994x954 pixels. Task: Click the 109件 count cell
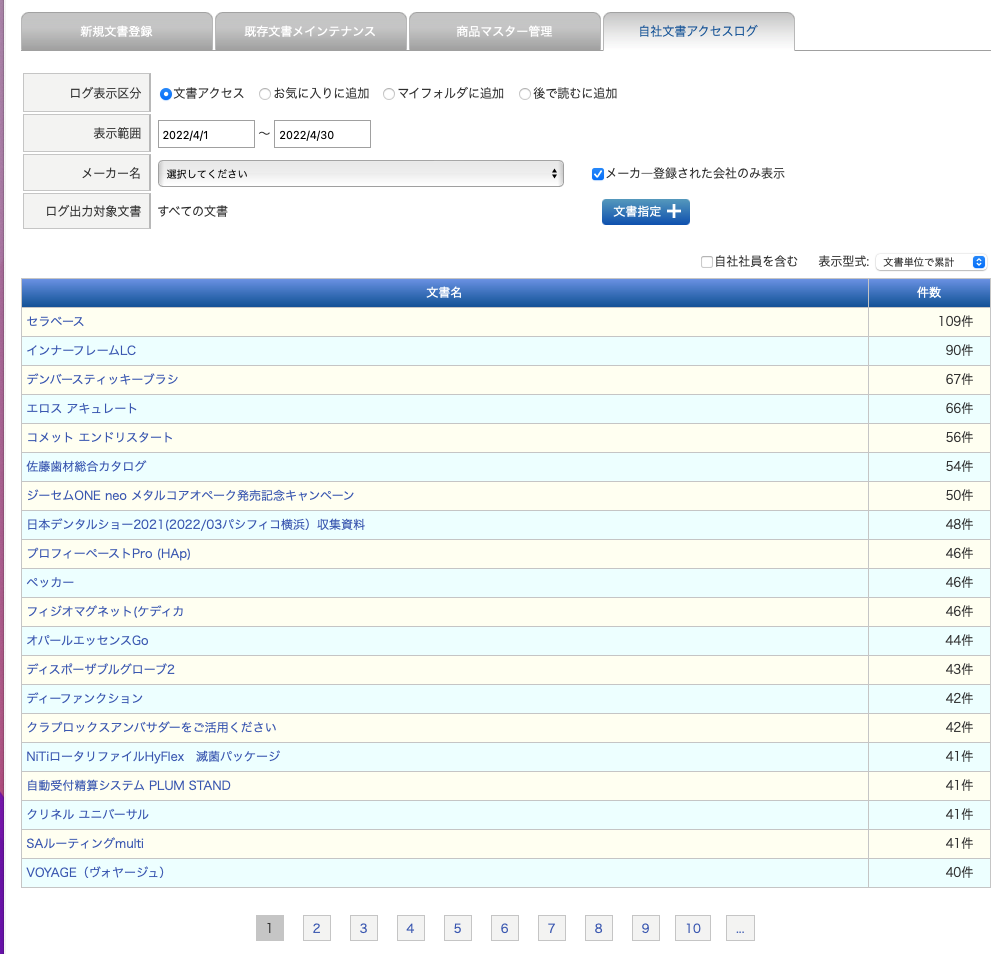[929, 321]
